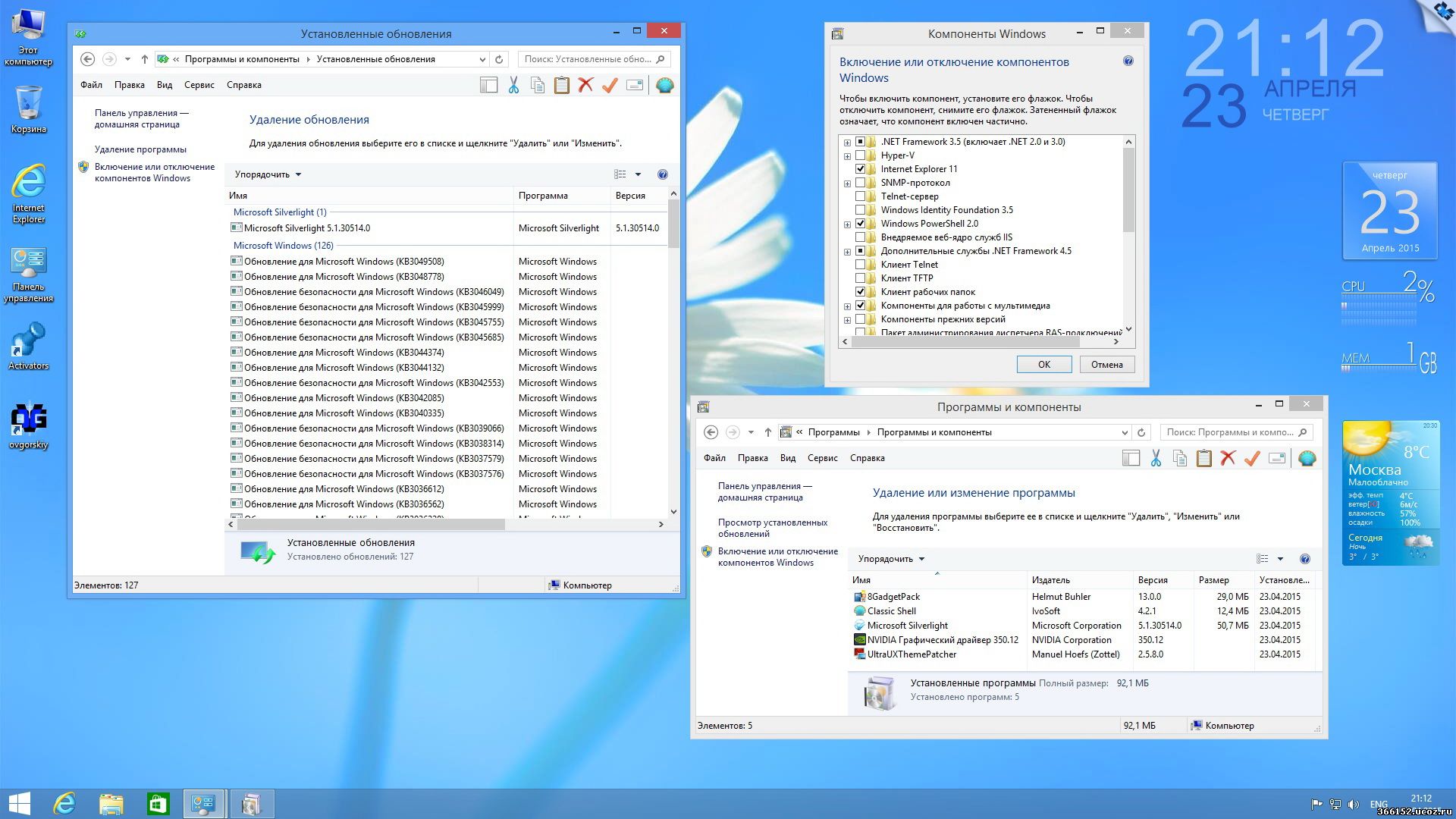The height and width of the screenshot is (819, 1456).
Task: Check the Клиент TFTP checkbox
Action: (860, 278)
